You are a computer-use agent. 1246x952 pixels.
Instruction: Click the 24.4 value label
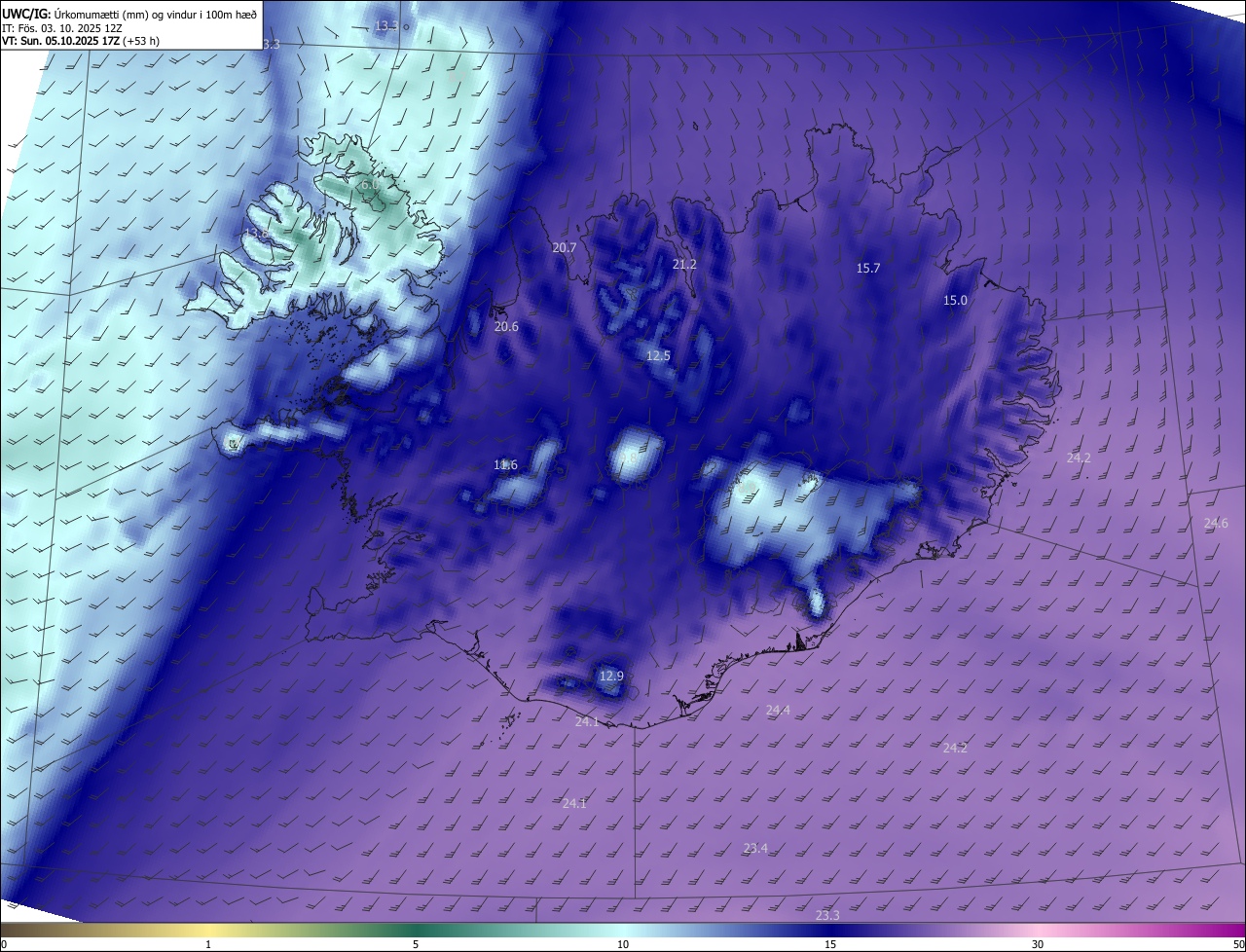[x=778, y=711]
